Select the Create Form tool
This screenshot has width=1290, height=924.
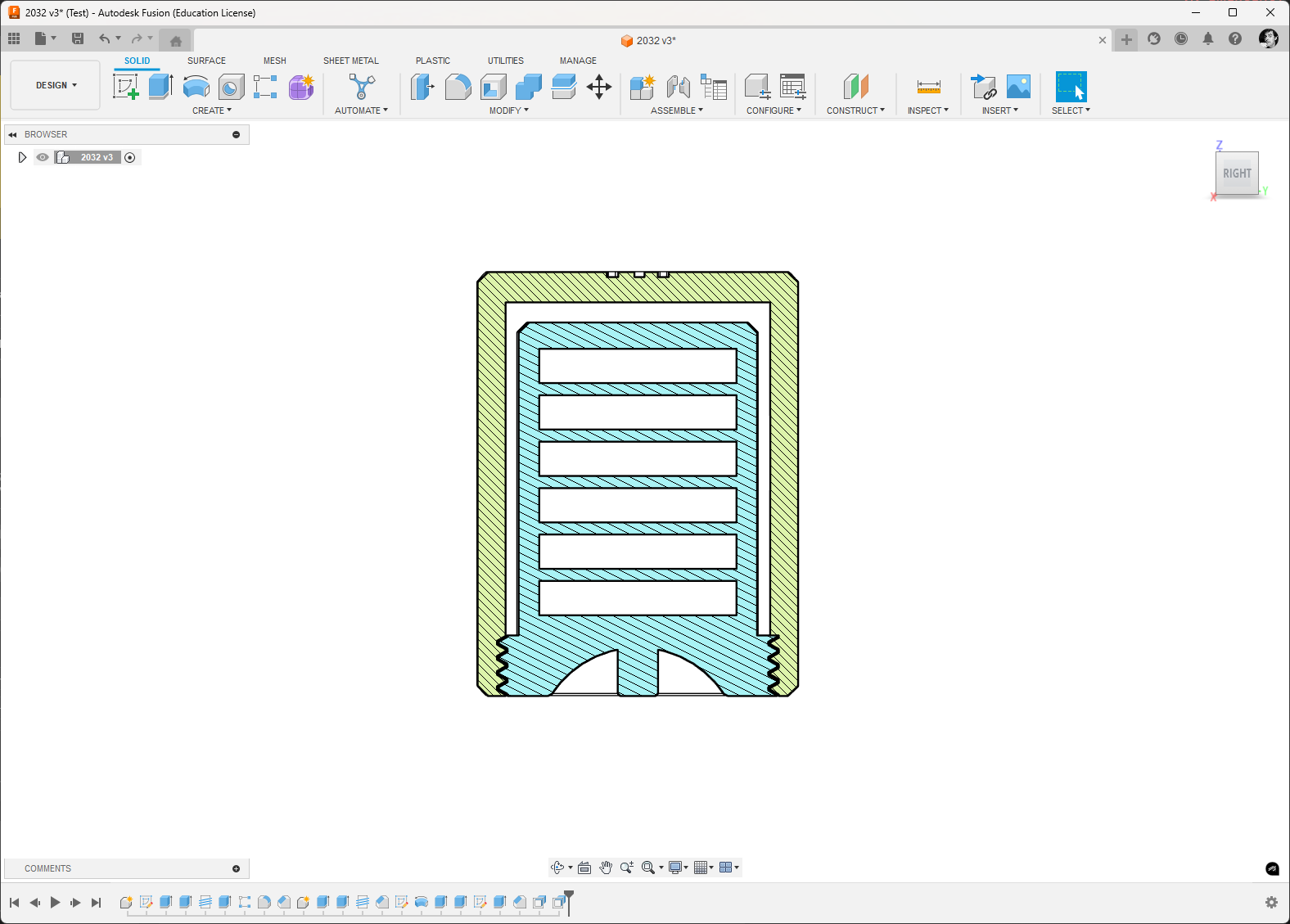click(301, 87)
